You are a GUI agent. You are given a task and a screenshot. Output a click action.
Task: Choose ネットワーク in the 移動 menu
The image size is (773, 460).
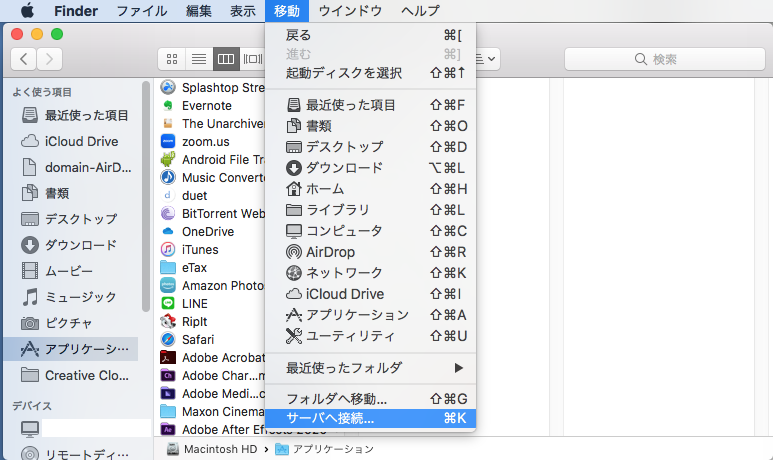click(x=370, y=273)
